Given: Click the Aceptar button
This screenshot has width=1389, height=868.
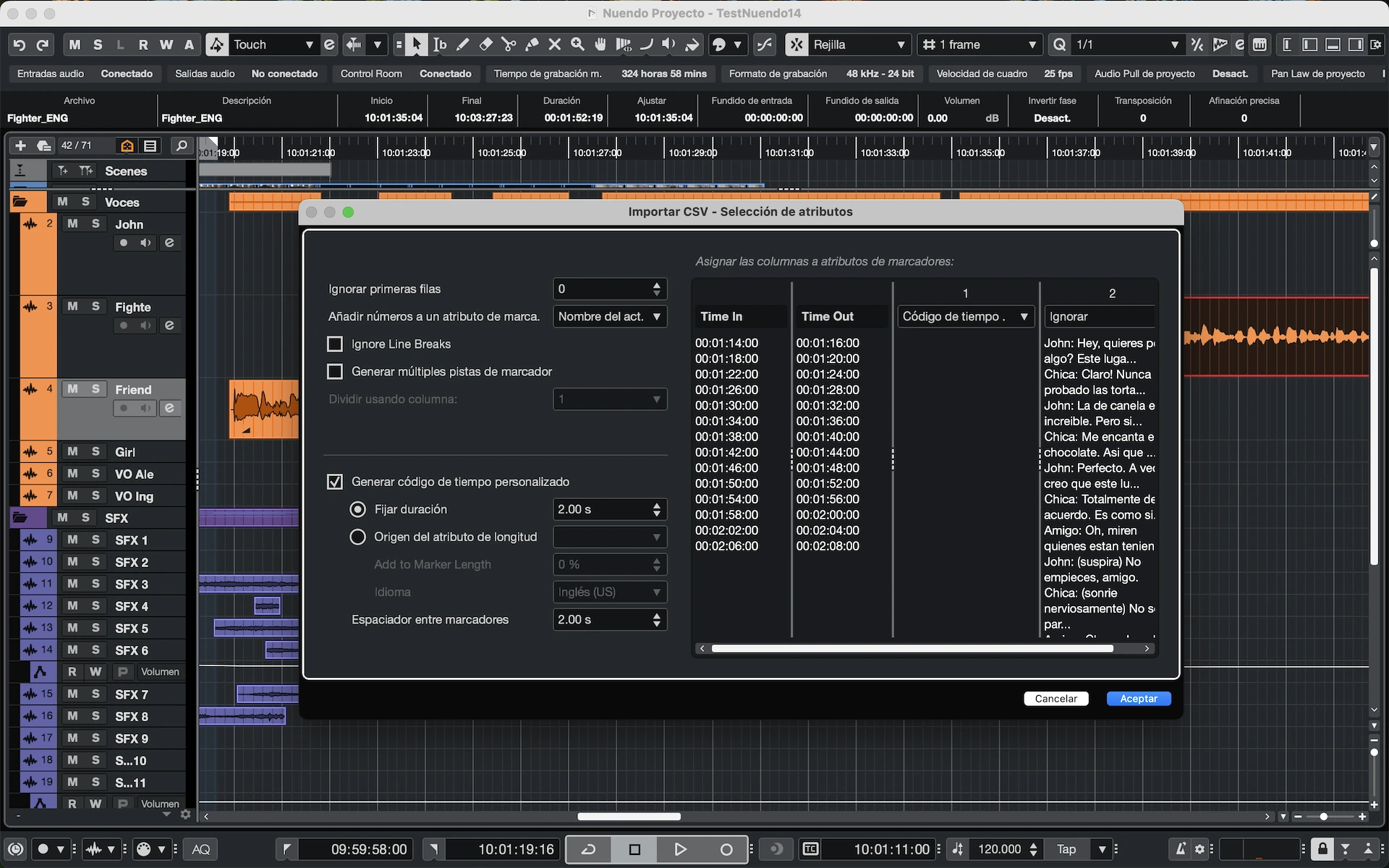Looking at the screenshot, I should 1138,699.
